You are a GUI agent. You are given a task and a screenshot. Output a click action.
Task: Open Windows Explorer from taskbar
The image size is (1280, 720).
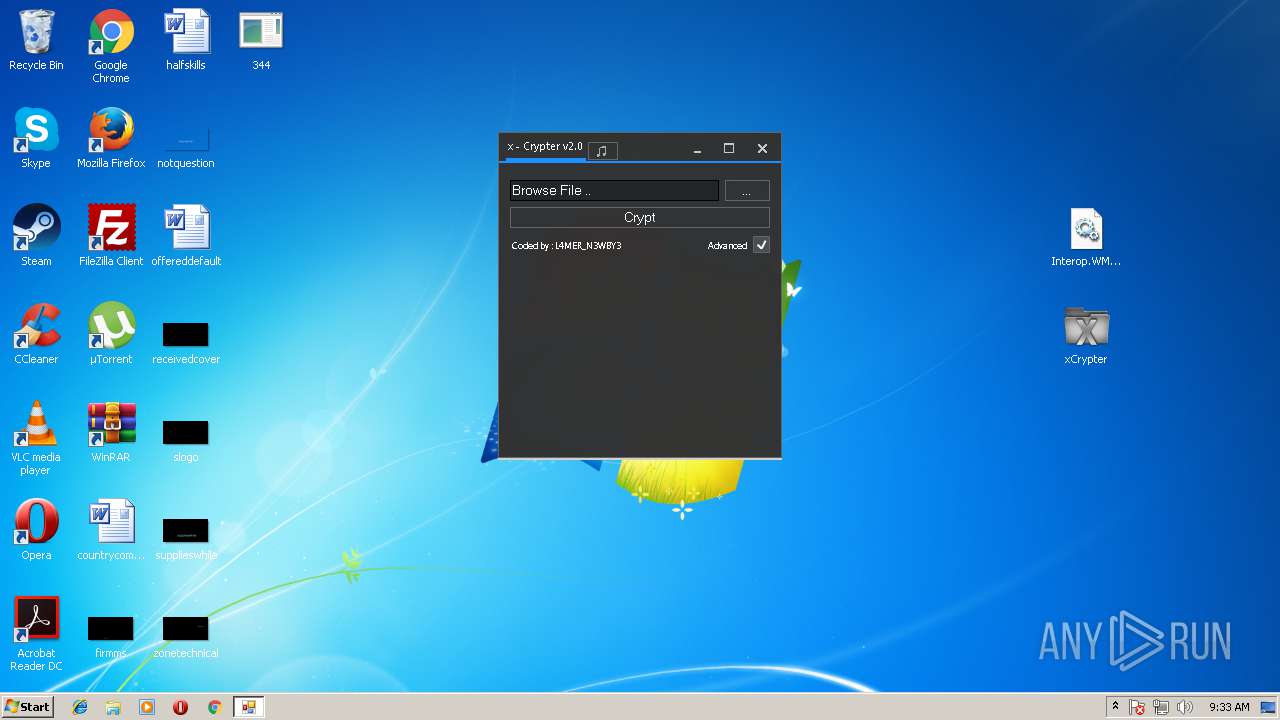click(x=113, y=707)
